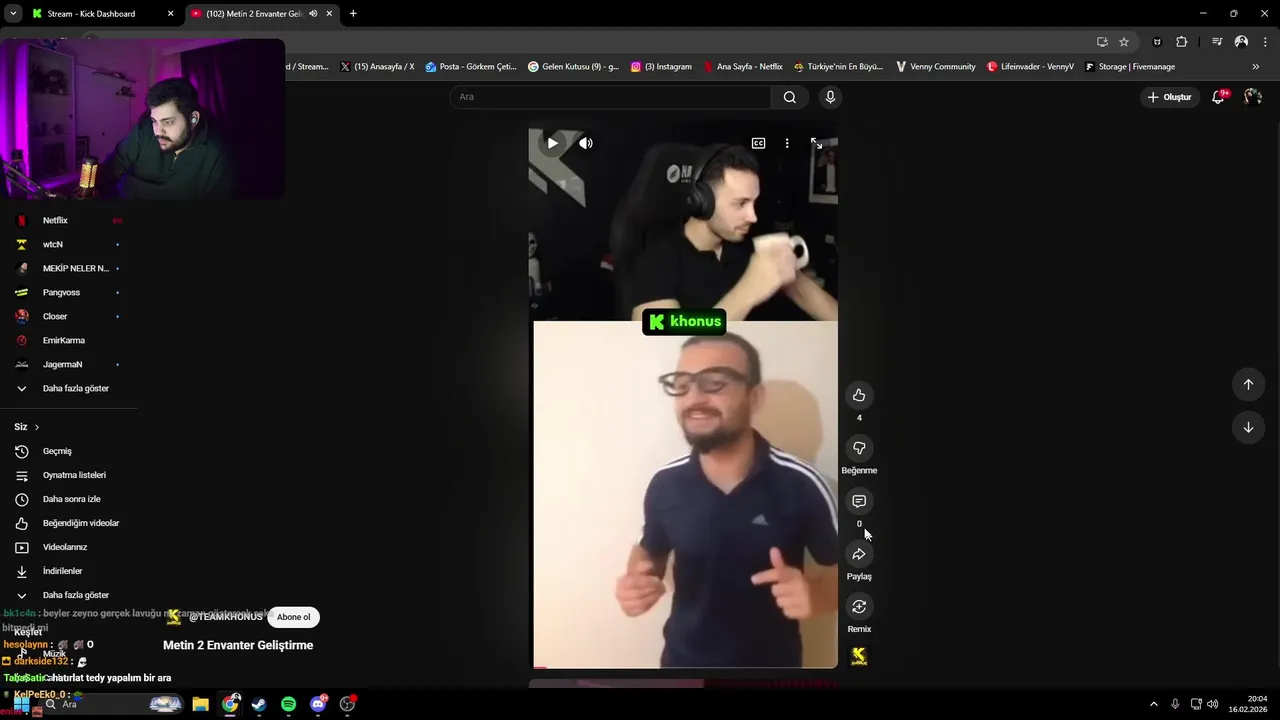Open the YouTube account avatar menu

click(1253, 97)
